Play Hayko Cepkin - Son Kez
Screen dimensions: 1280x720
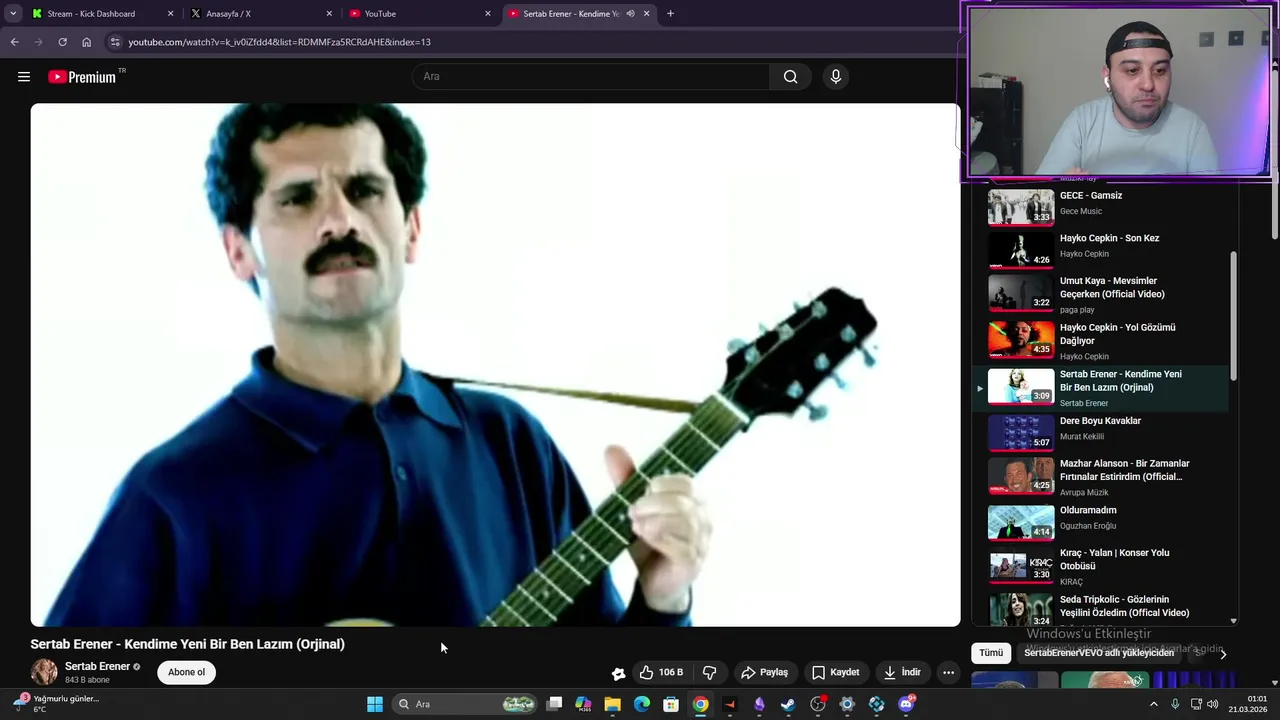pyautogui.click(x=1100, y=248)
